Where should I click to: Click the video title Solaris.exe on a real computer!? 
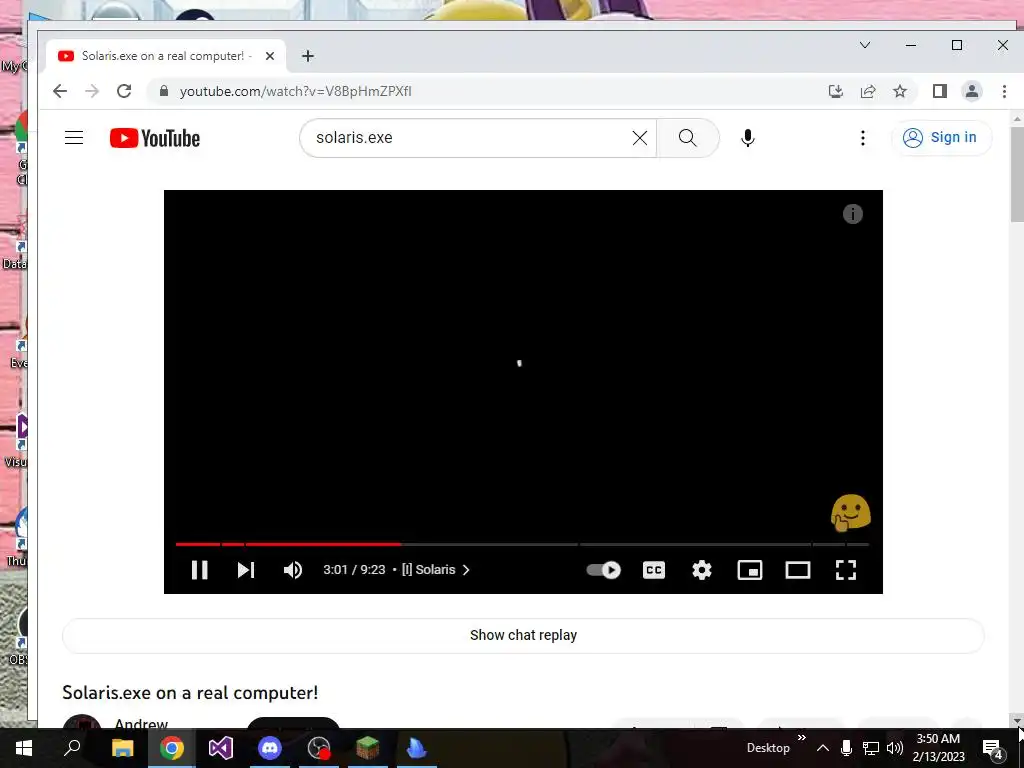click(x=190, y=693)
